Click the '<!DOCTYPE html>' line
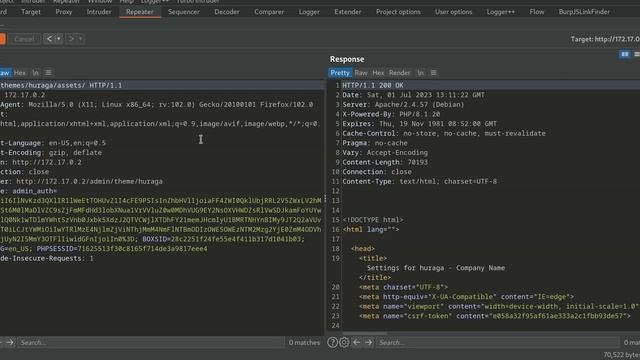The height and width of the screenshot is (360, 640). (x=373, y=220)
